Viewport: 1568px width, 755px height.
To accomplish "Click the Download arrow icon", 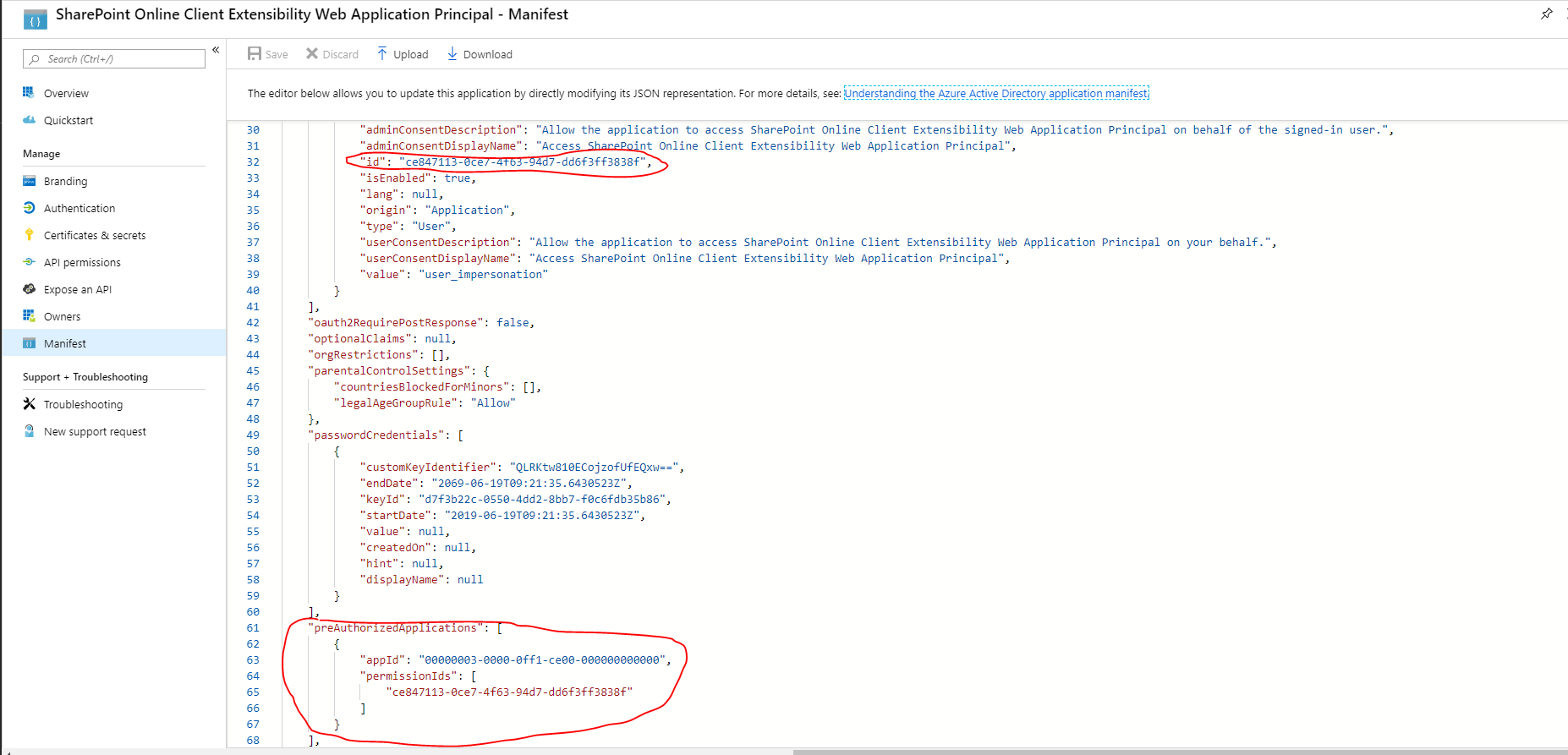I will [x=452, y=54].
